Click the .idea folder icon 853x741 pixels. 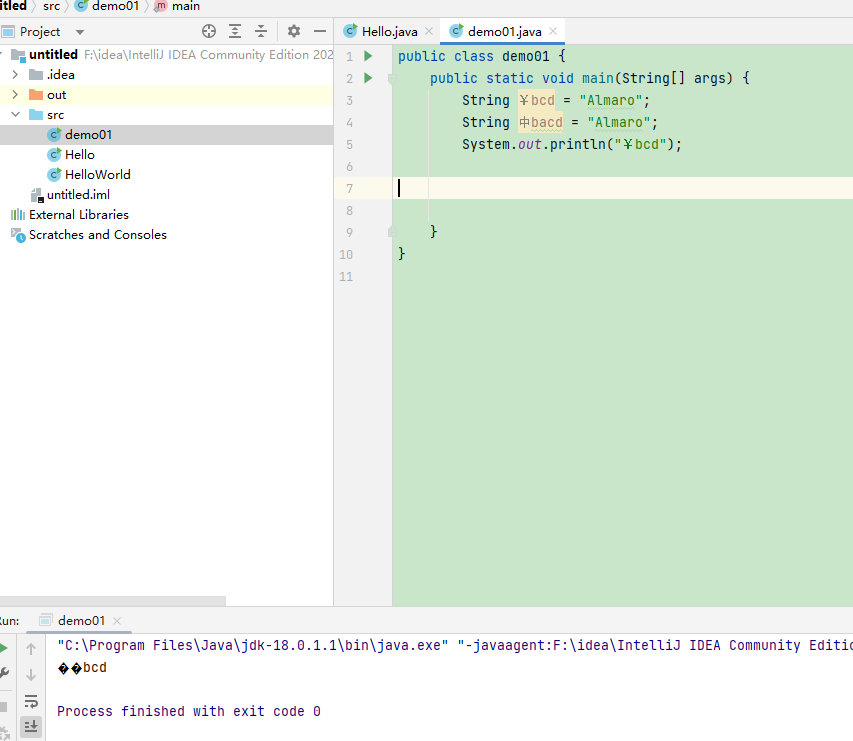(36, 75)
